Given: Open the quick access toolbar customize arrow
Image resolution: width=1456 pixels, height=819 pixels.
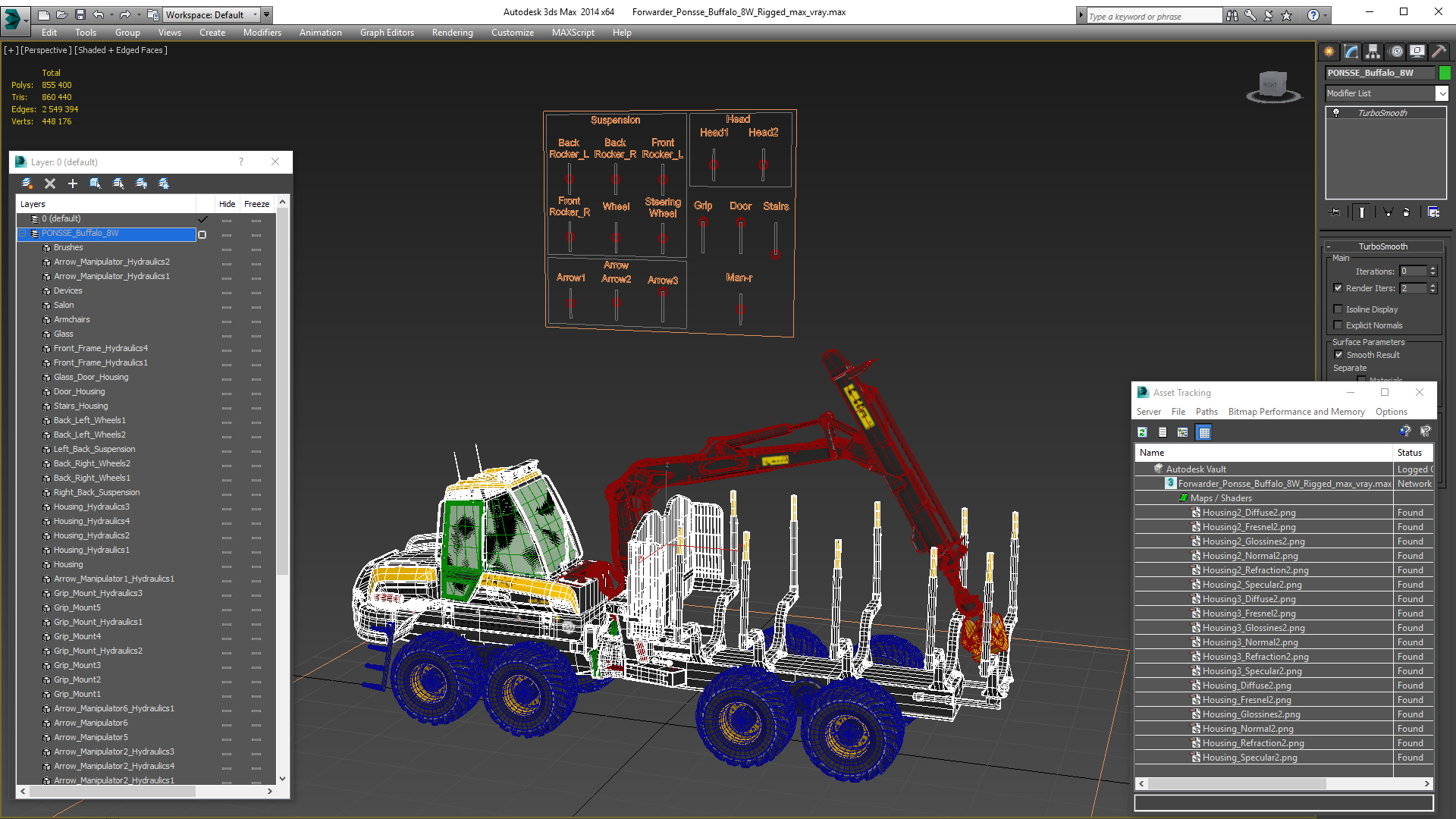Looking at the screenshot, I should pyautogui.click(x=267, y=14).
